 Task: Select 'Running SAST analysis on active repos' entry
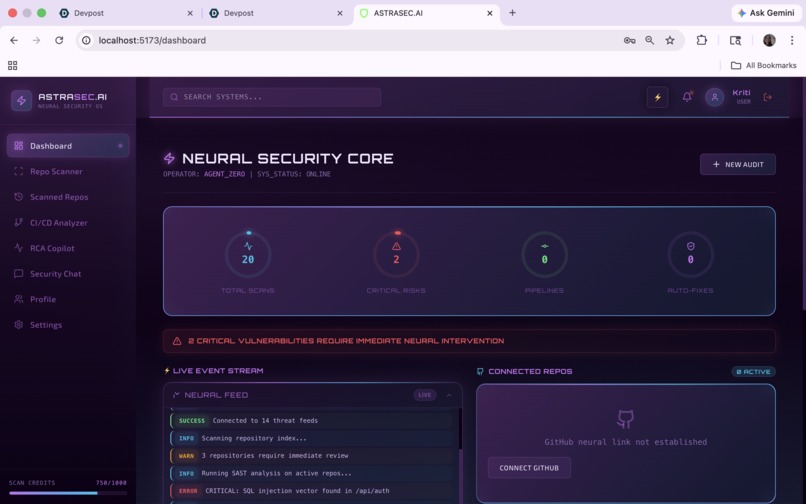pos(312,473)
